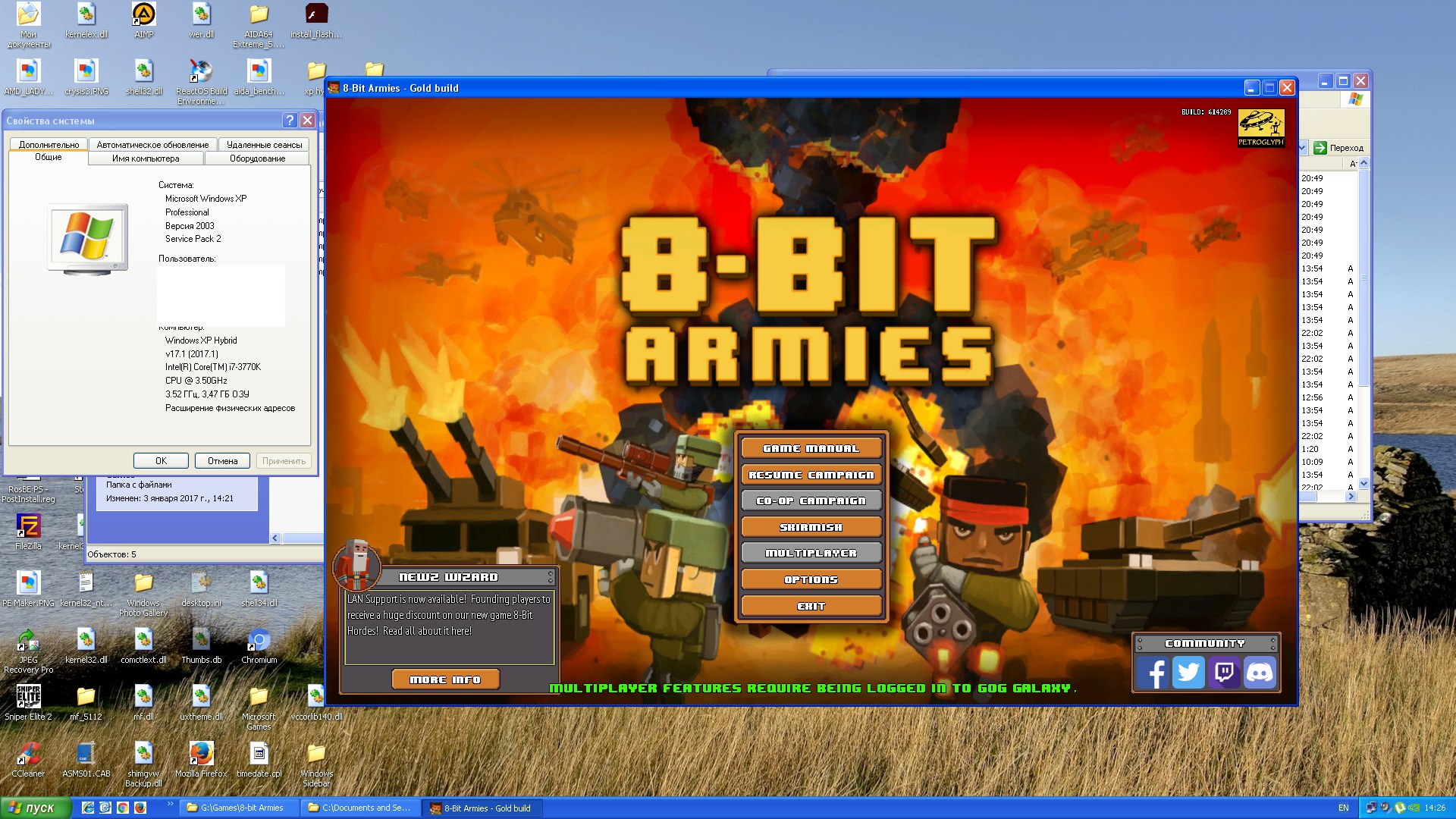Open Mozilla Firefox desktop shortcut
The image size is (1456, 819).
pyautogui.click(x=201, y=759)
